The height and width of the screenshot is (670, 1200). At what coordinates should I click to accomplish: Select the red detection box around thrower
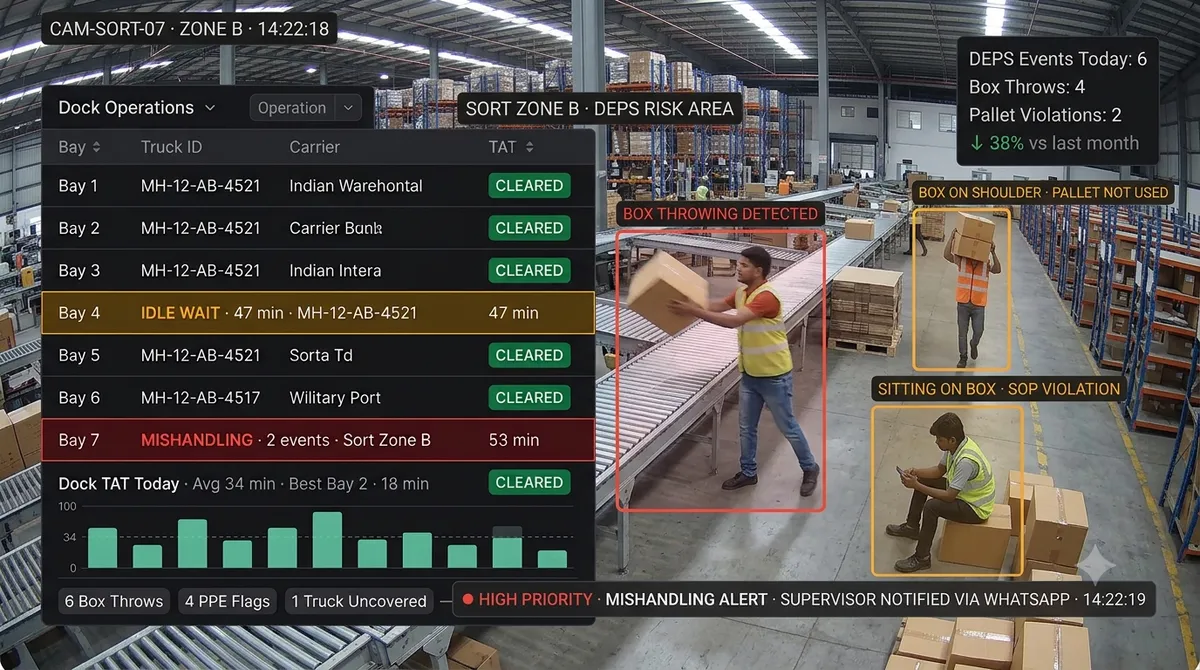click(x=720, y=370)
